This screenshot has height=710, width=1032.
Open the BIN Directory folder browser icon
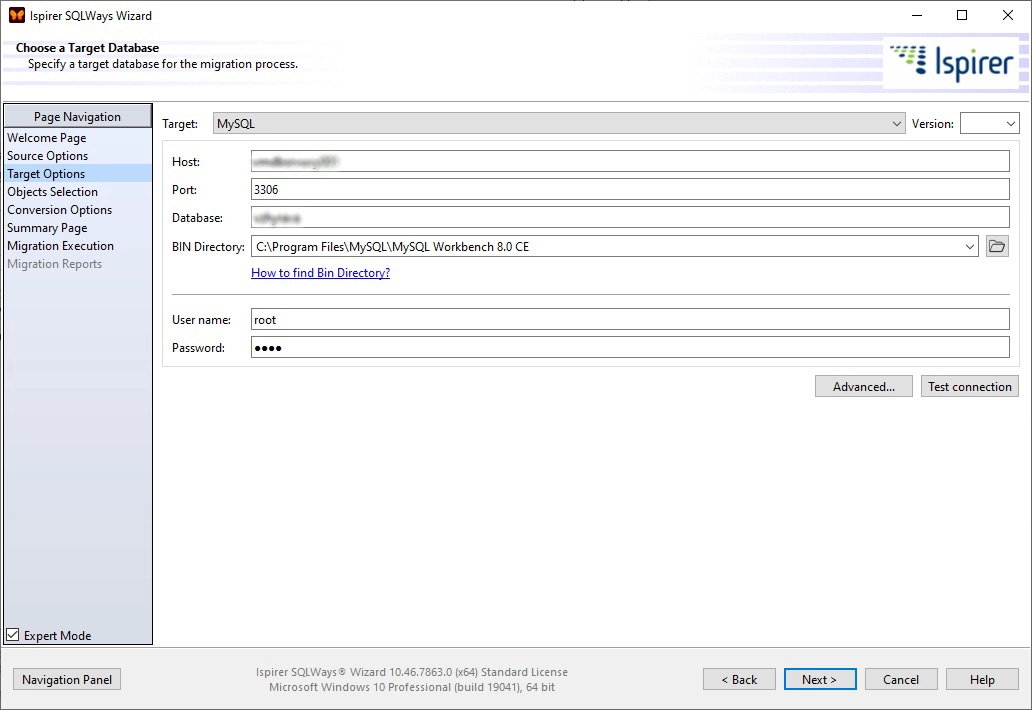tap(996, 246)
